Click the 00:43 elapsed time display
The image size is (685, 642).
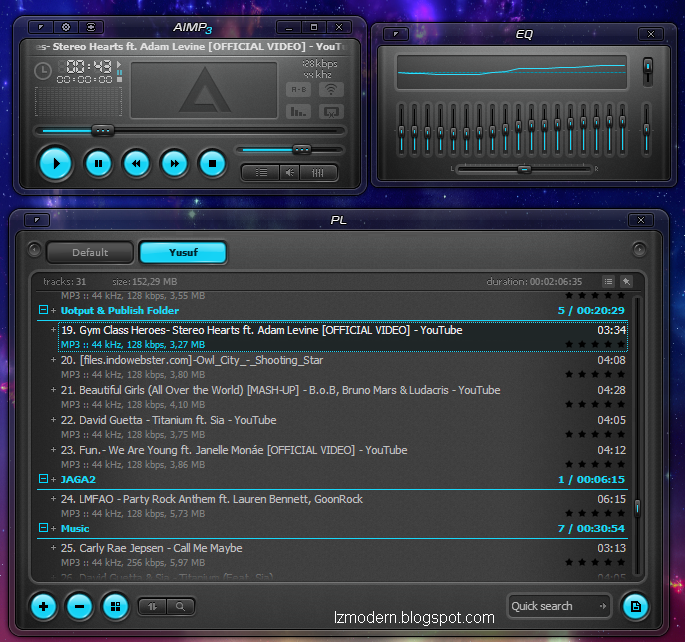[89, 67]
